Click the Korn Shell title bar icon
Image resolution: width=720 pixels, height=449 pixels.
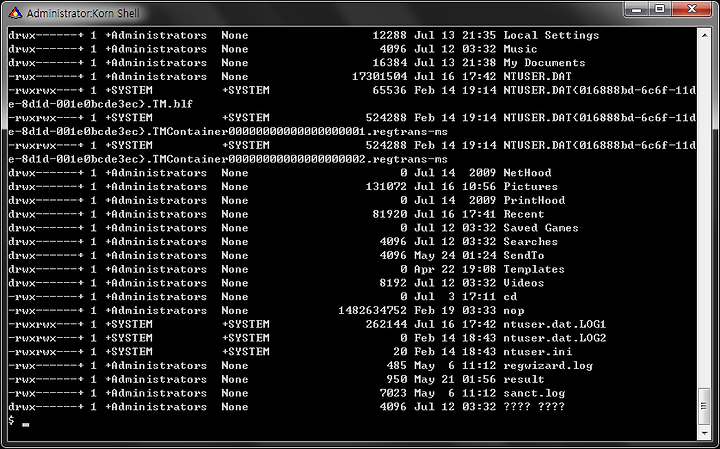[x=15, y=13]
